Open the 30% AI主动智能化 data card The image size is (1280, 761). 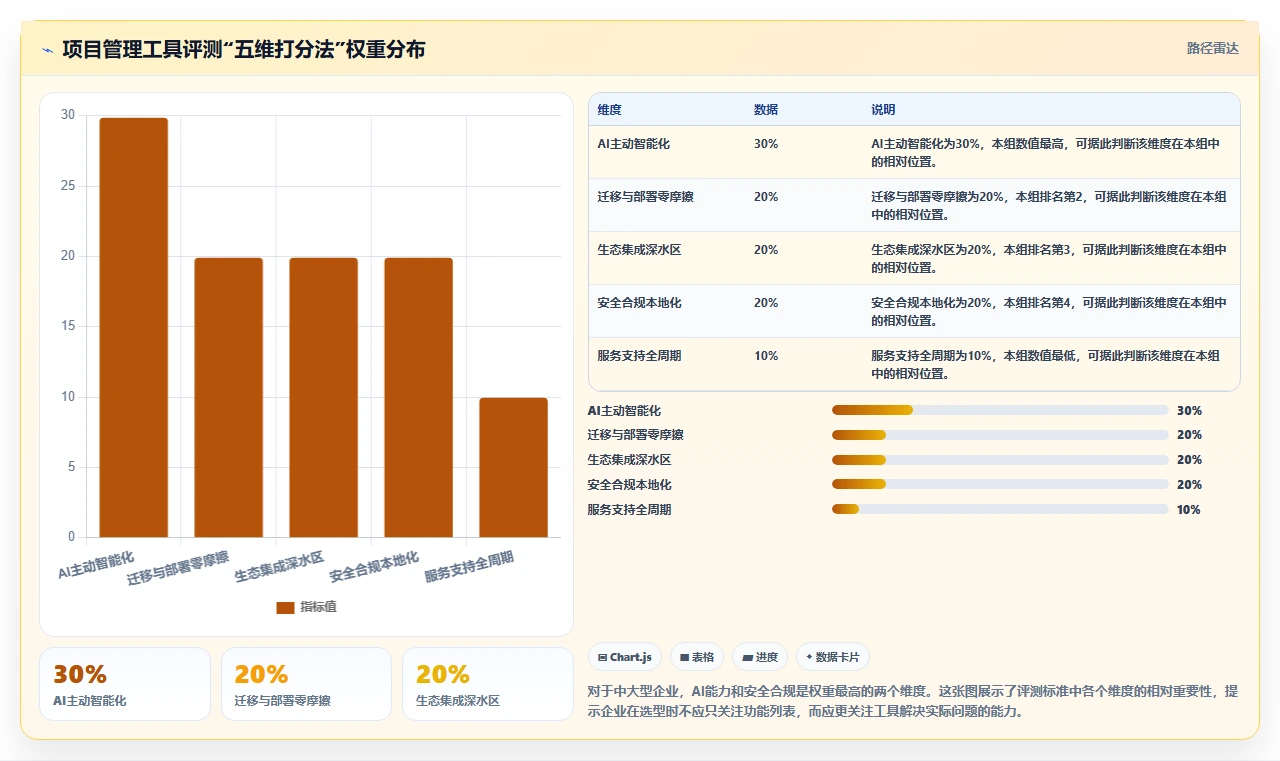pyautogui.click(x=125, y=684)
